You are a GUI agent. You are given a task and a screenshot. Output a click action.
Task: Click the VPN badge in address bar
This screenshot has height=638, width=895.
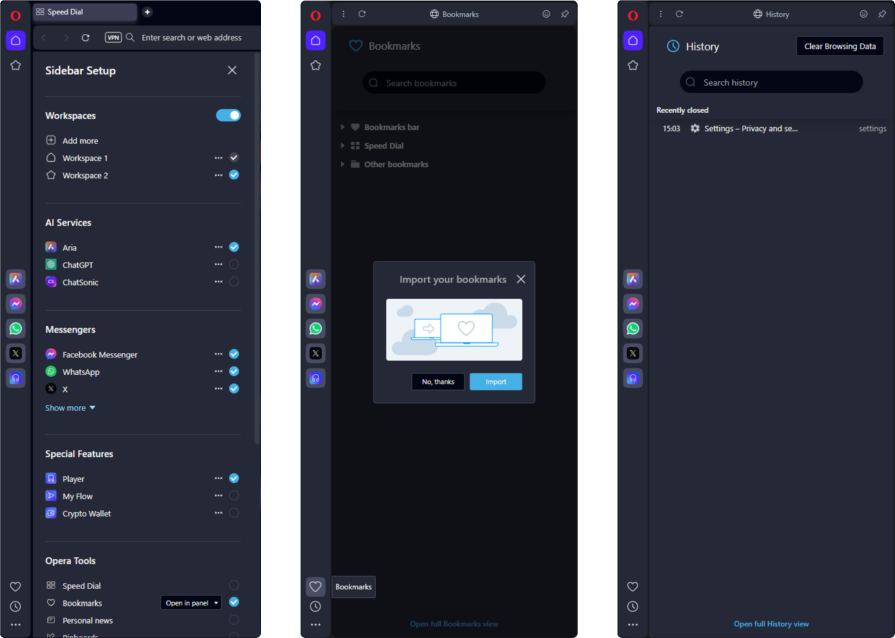pyautogui.click(x=113, y=37)
